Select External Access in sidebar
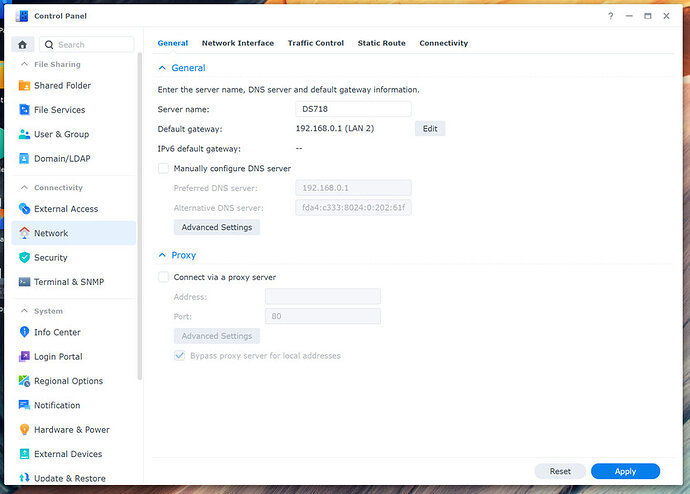The width and height of the screenshot is (690, 494). pos(73,209)
